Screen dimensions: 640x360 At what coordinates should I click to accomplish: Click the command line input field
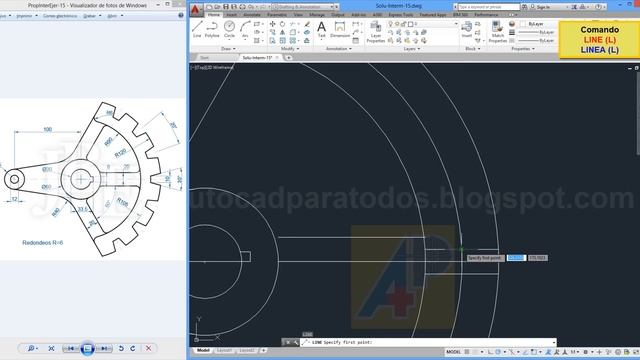pos(429,342)
